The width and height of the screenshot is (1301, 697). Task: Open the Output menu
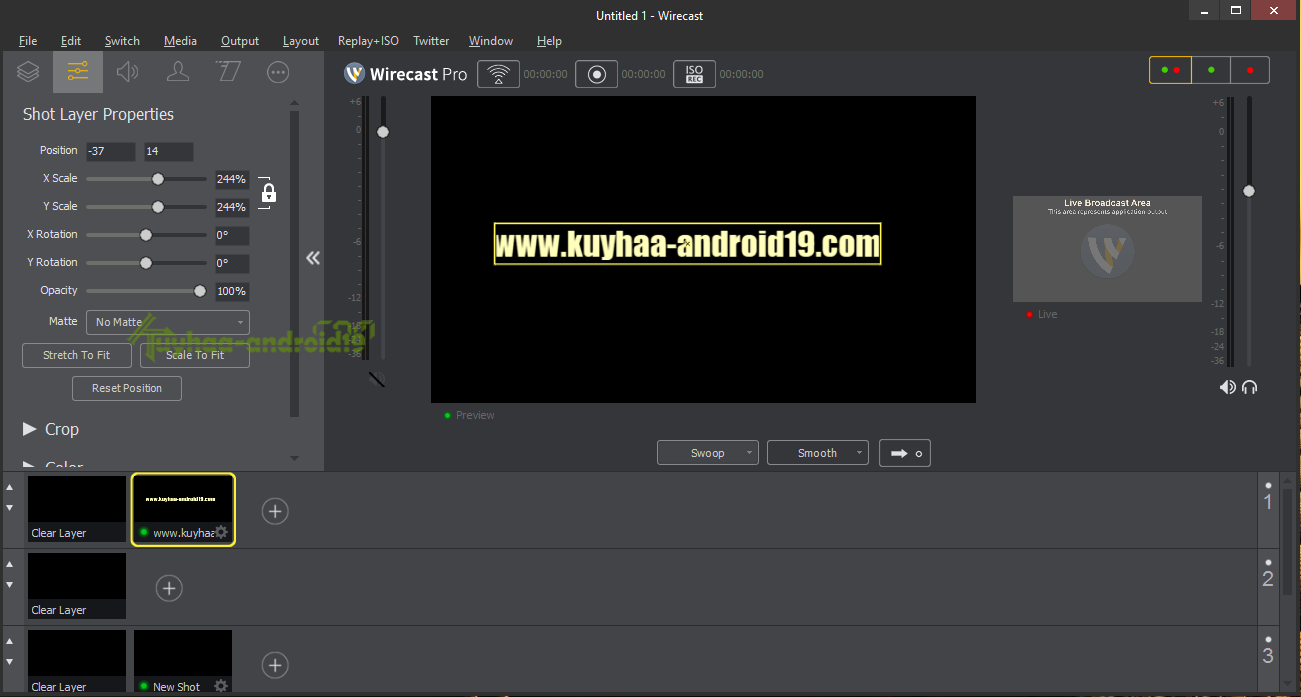(x=240, y=41)
